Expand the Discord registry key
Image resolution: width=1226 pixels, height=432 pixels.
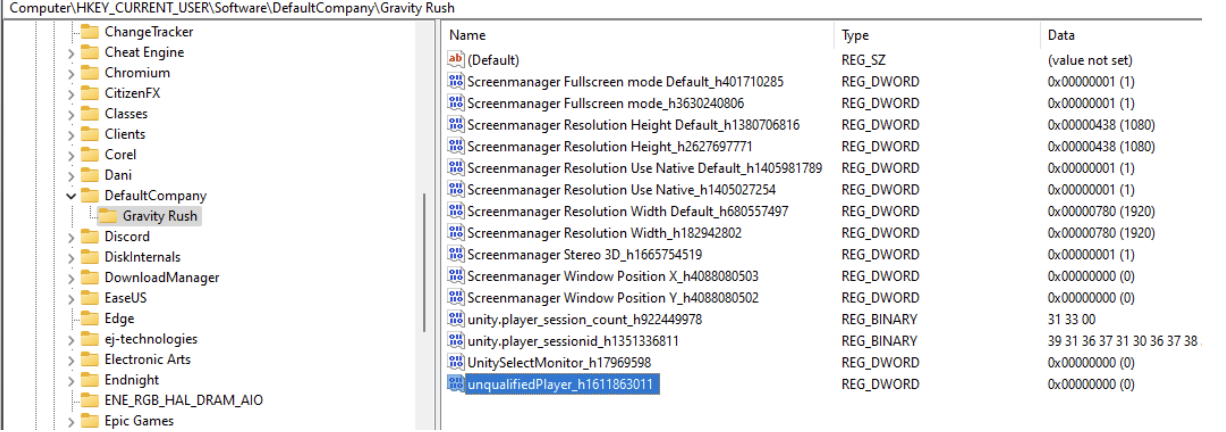(70, 237)
